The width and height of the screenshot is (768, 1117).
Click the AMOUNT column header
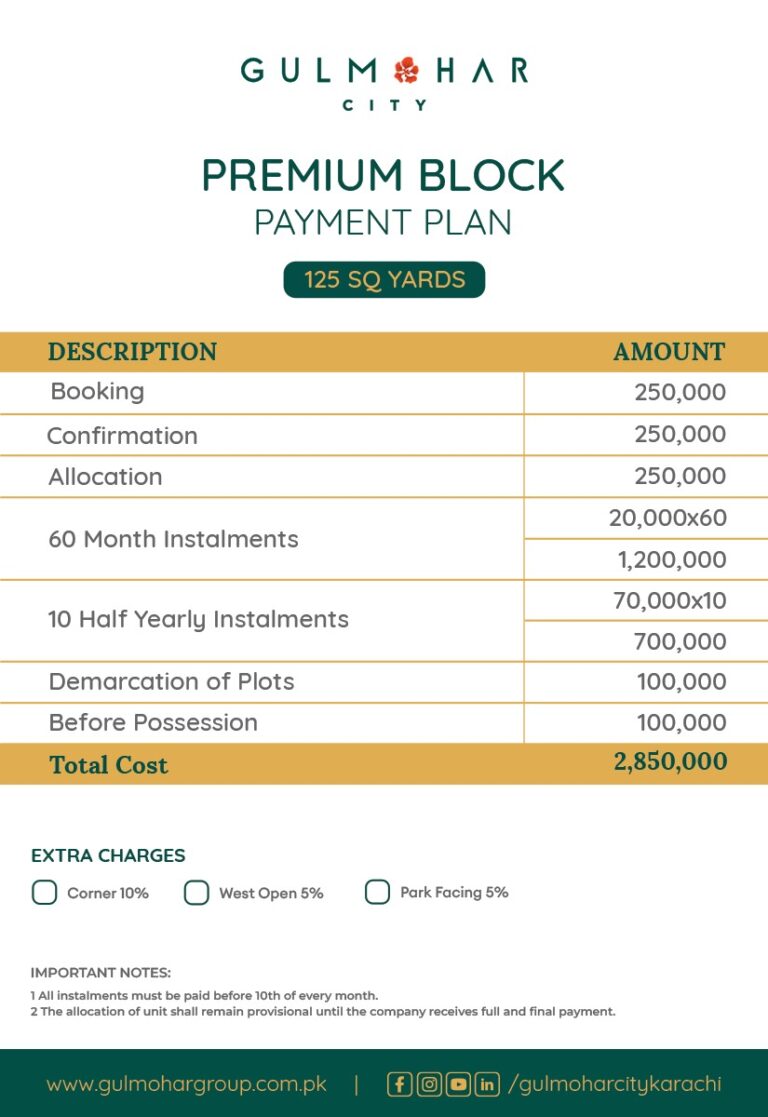tap(669, 352)
